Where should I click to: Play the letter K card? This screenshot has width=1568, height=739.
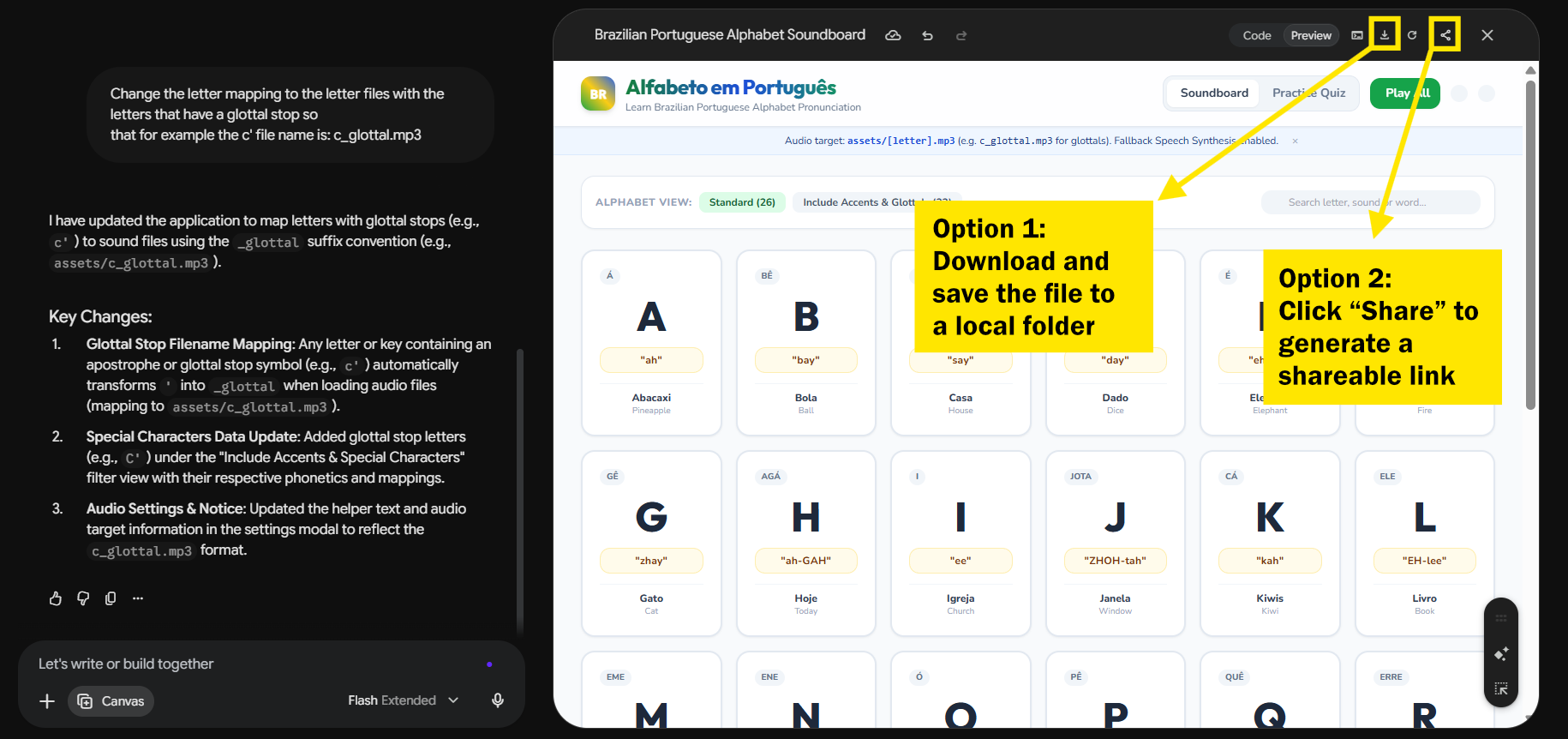coord(1270,544)
